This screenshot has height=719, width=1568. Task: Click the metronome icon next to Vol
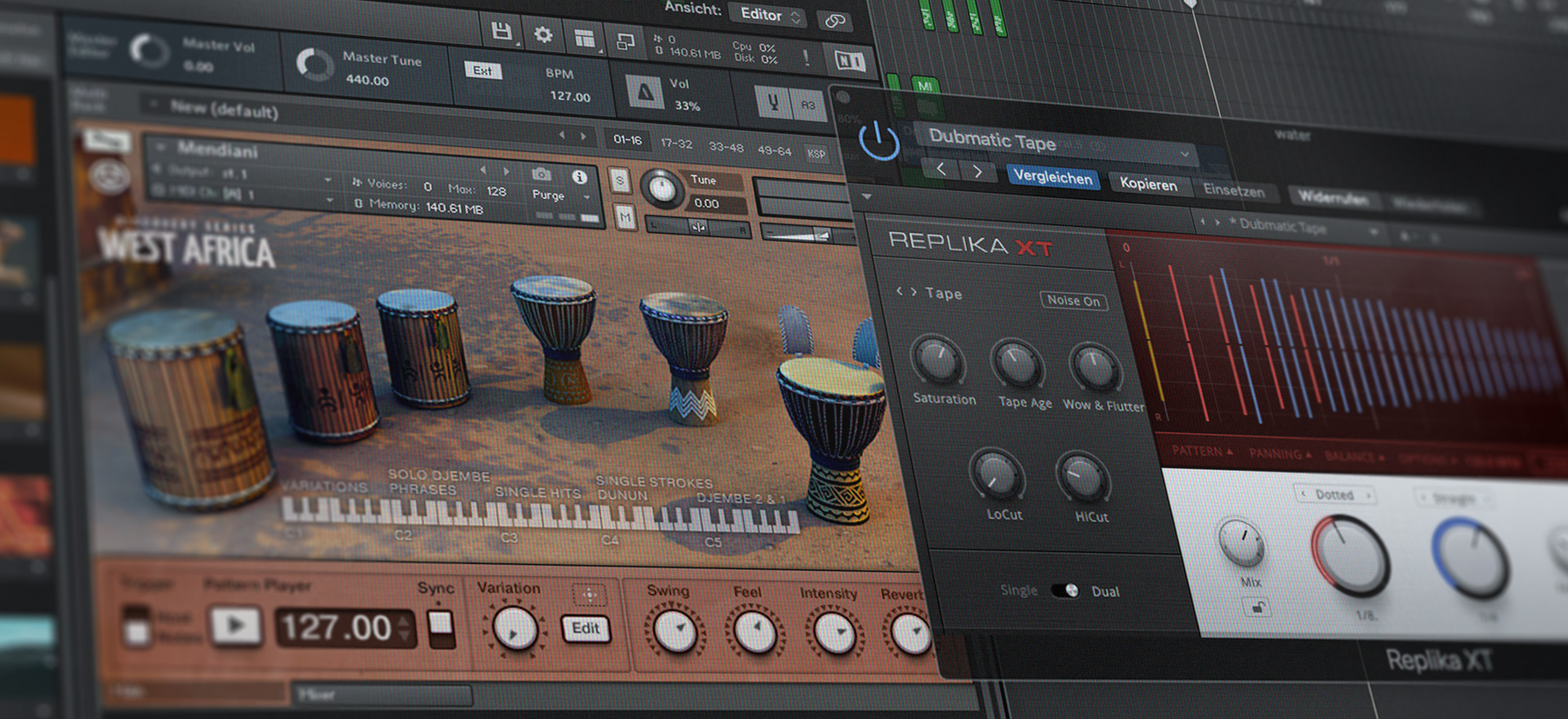point(645,92)
